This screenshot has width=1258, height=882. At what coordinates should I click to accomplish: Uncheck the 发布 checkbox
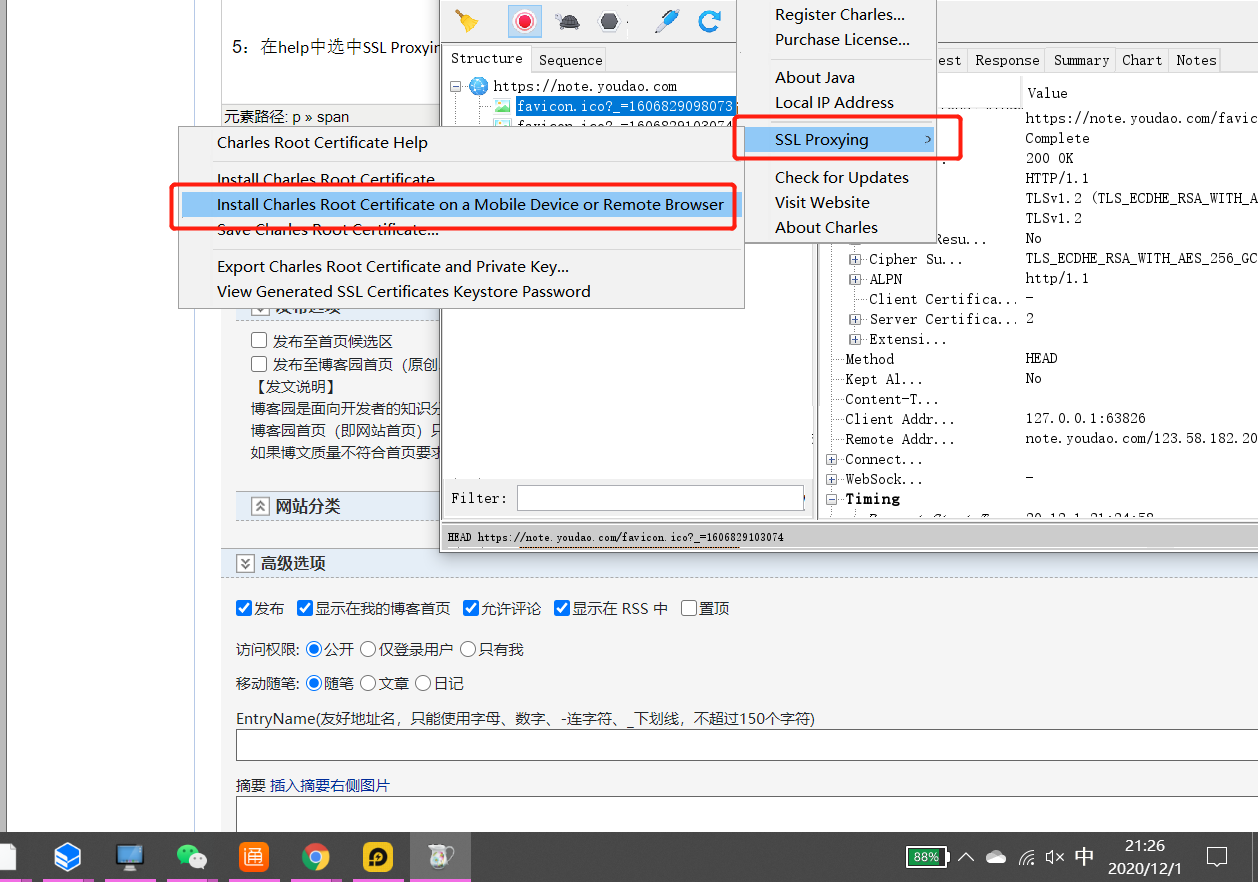click(x=243, y=608)
